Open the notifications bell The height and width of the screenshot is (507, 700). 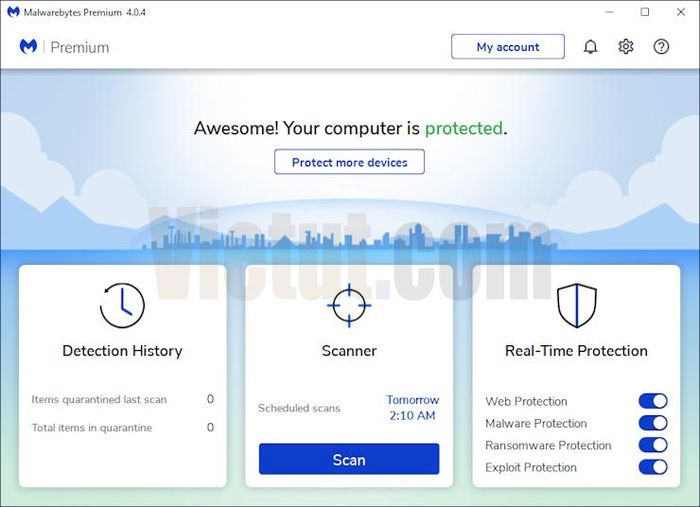pyautogui.click(x=590, y=47)
